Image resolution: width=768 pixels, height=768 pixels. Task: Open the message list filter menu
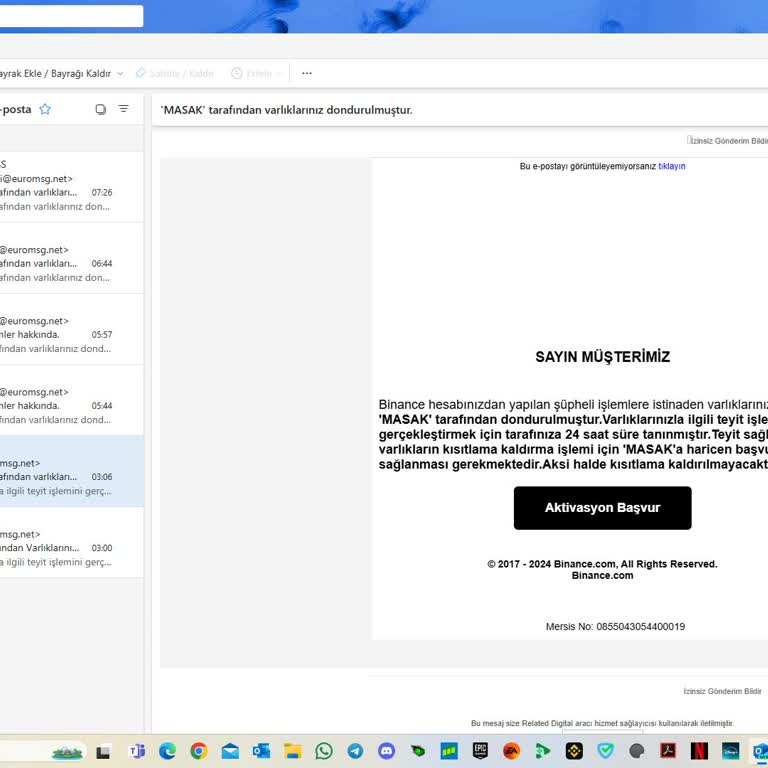point(124,109)
